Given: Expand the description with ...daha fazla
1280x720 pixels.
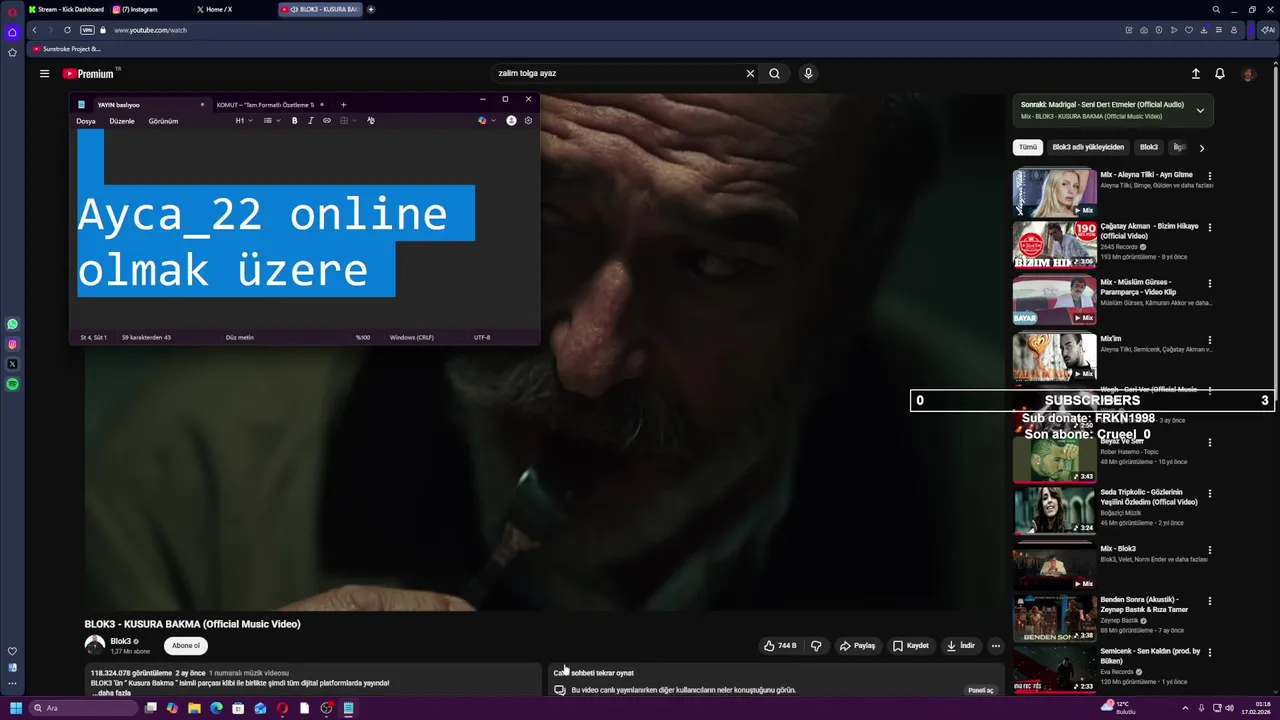Looking at the screenshot, I should click(111, 693).
